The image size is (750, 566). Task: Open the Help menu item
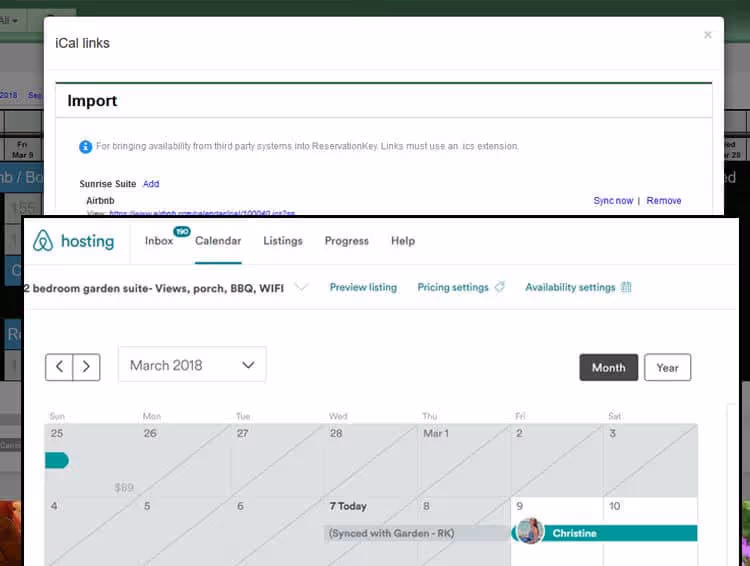click(403, 241)
